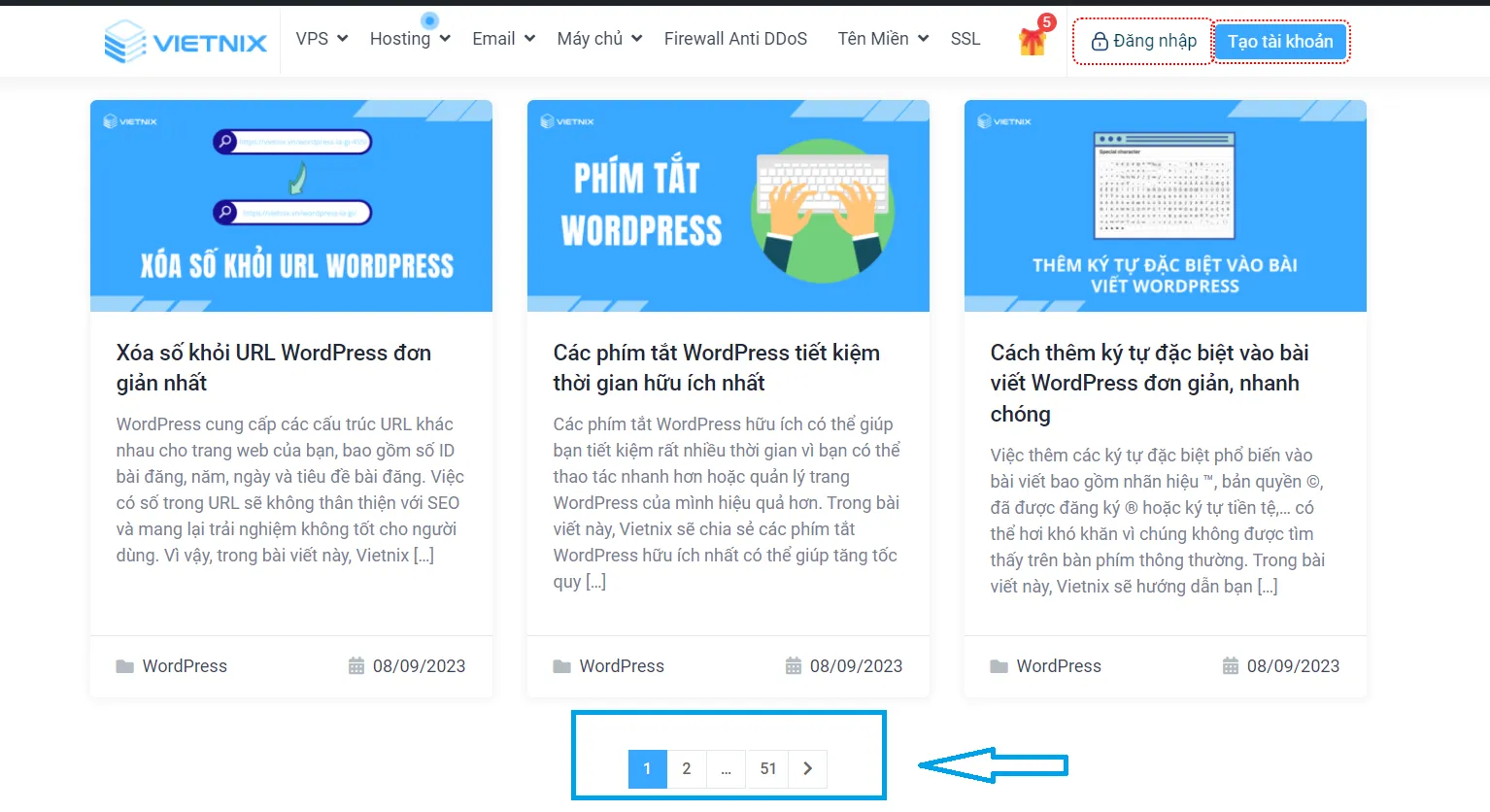Expand the Máy chủ dropdown menu
Viewport: 1490px width, 812px height.
coord(599,39)
